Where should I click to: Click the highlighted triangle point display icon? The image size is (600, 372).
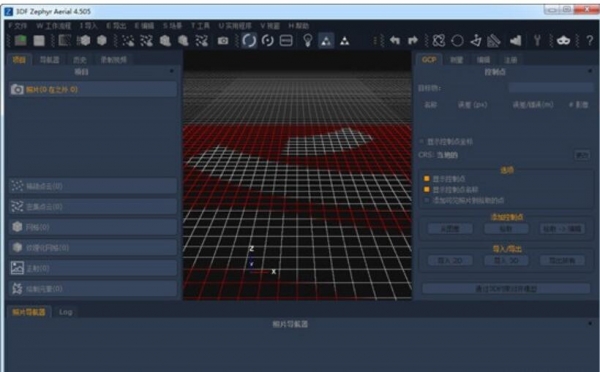click(326, 41)
